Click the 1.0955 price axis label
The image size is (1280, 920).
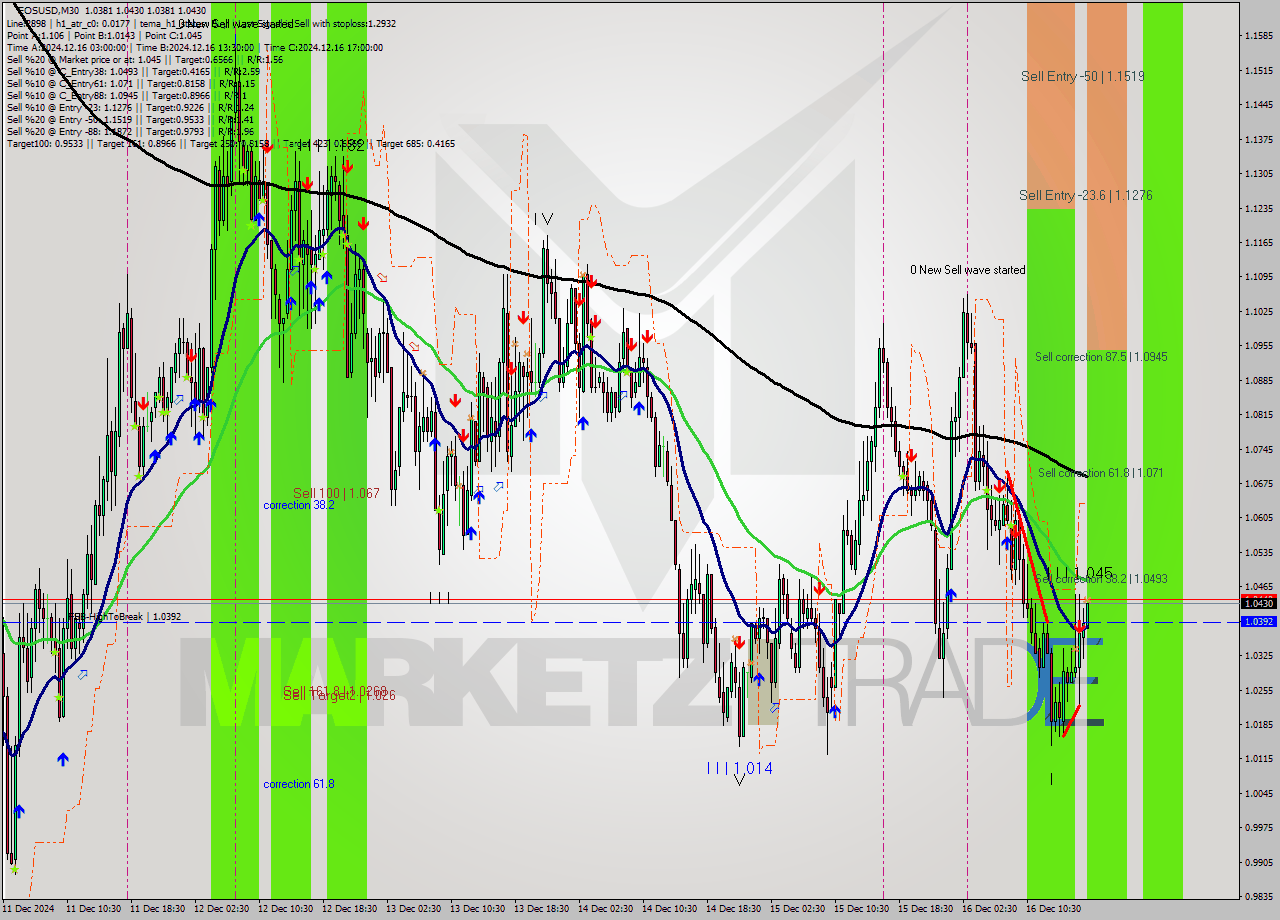tap(1259, 345)
